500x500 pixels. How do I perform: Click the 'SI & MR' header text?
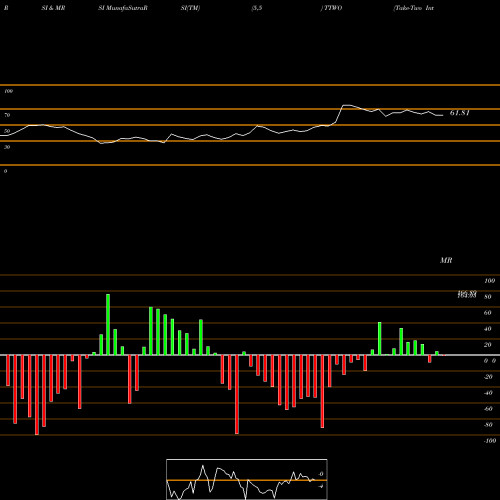53,8
